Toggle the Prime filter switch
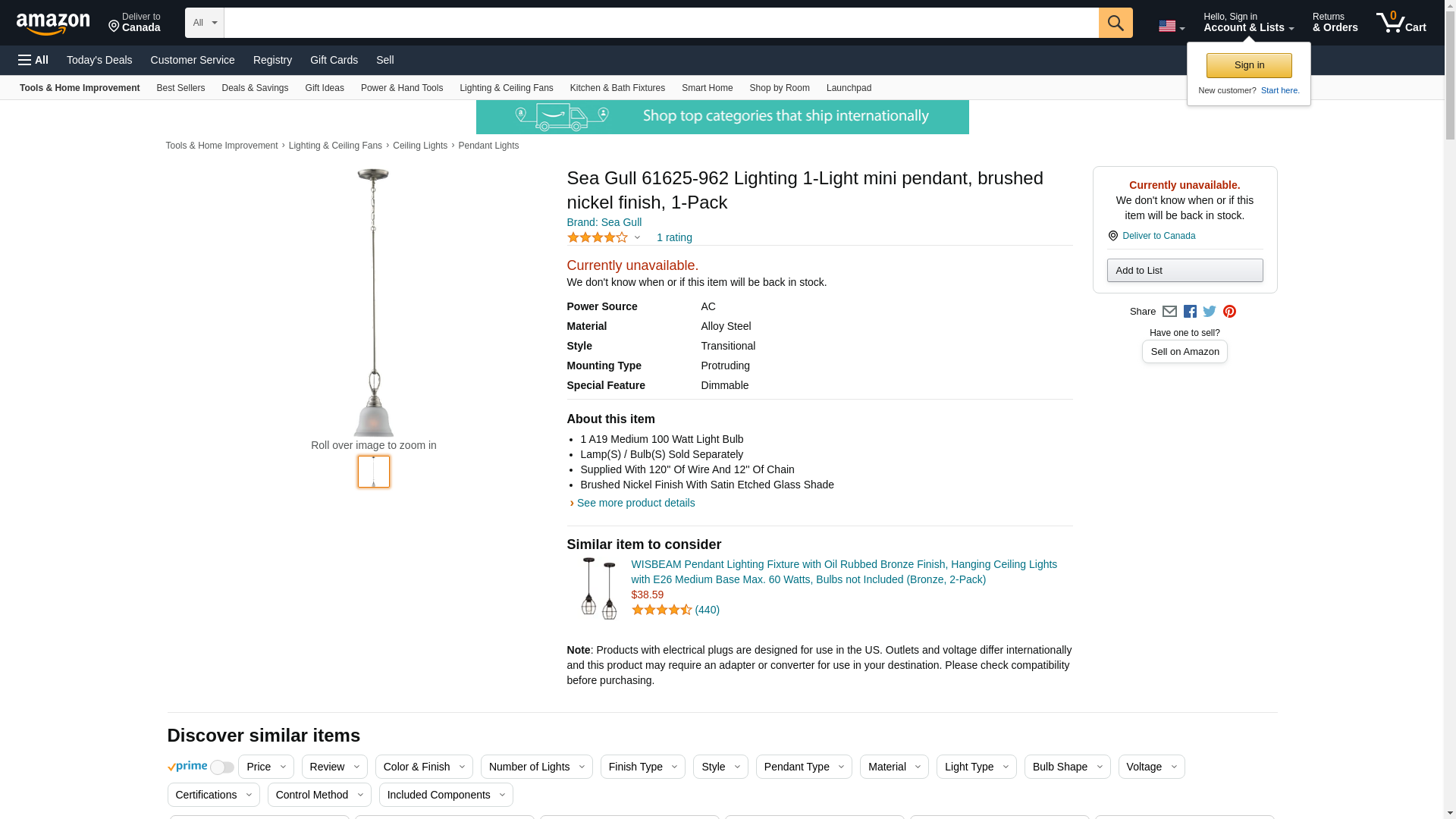The width and height of the screenshot is (1456, 819). [221, 767]
